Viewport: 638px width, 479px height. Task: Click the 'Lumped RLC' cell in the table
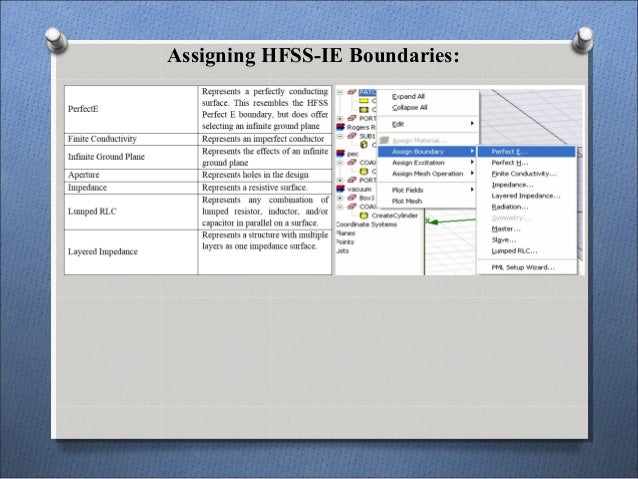coord(131,212)
